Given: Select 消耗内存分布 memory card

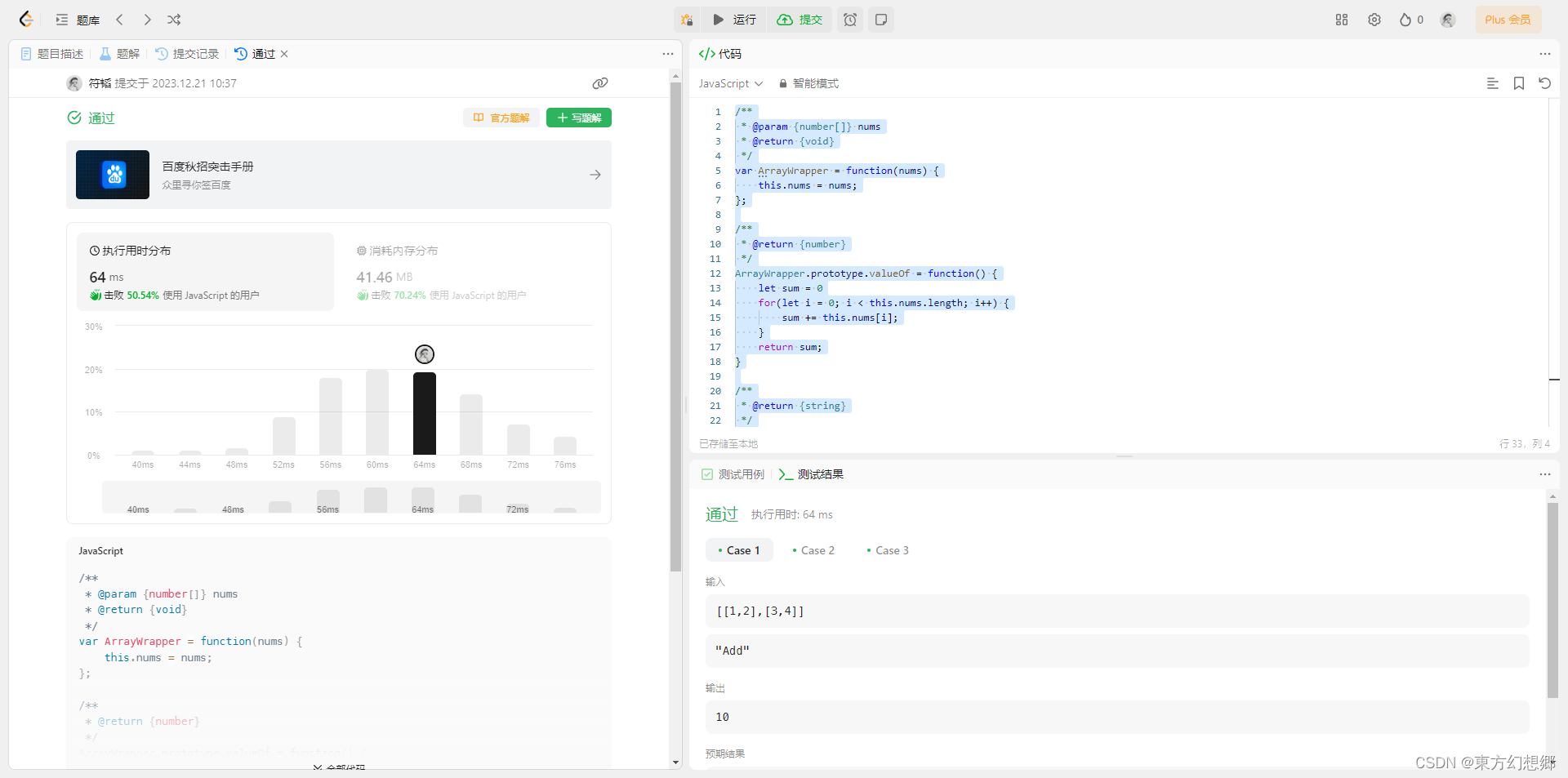Looking at the screenshot, I should tap(473, 272).
